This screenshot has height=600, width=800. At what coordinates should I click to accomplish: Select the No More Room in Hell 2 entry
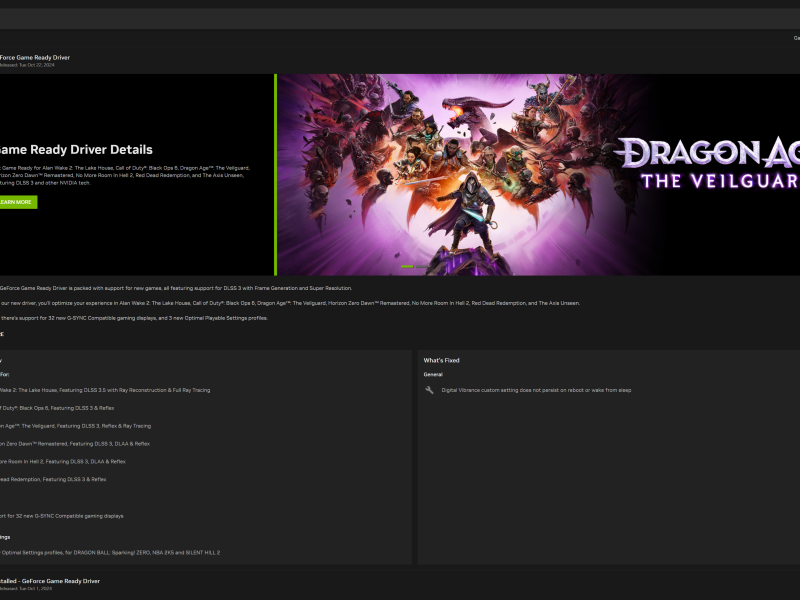pyautogui.click(x=62, y=462)
